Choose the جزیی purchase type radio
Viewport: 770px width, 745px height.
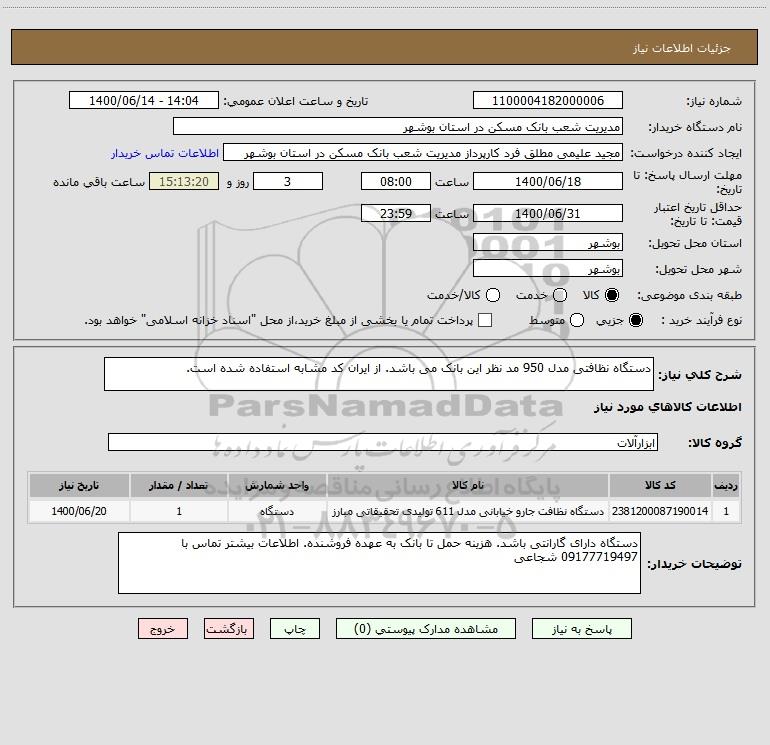(636, 320)
